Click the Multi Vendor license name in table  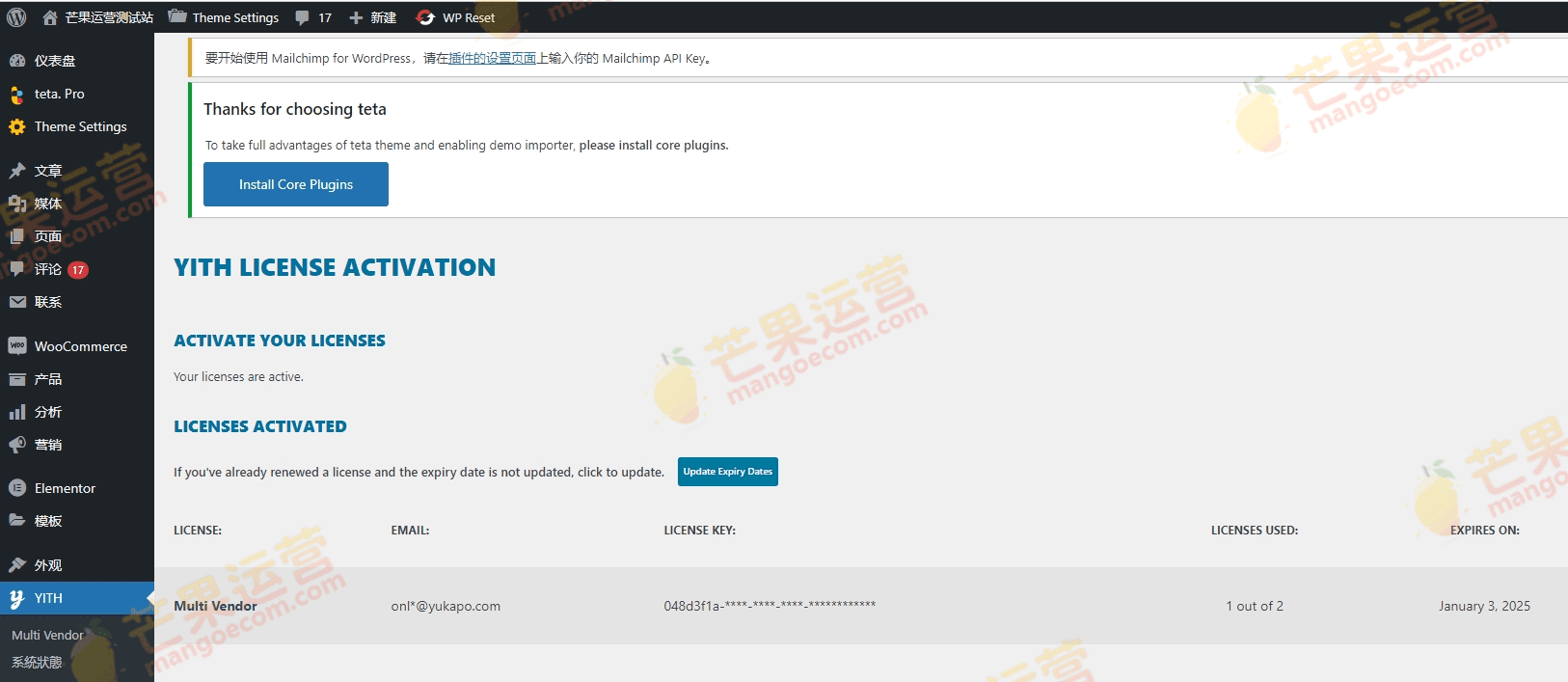coord(215,606)
